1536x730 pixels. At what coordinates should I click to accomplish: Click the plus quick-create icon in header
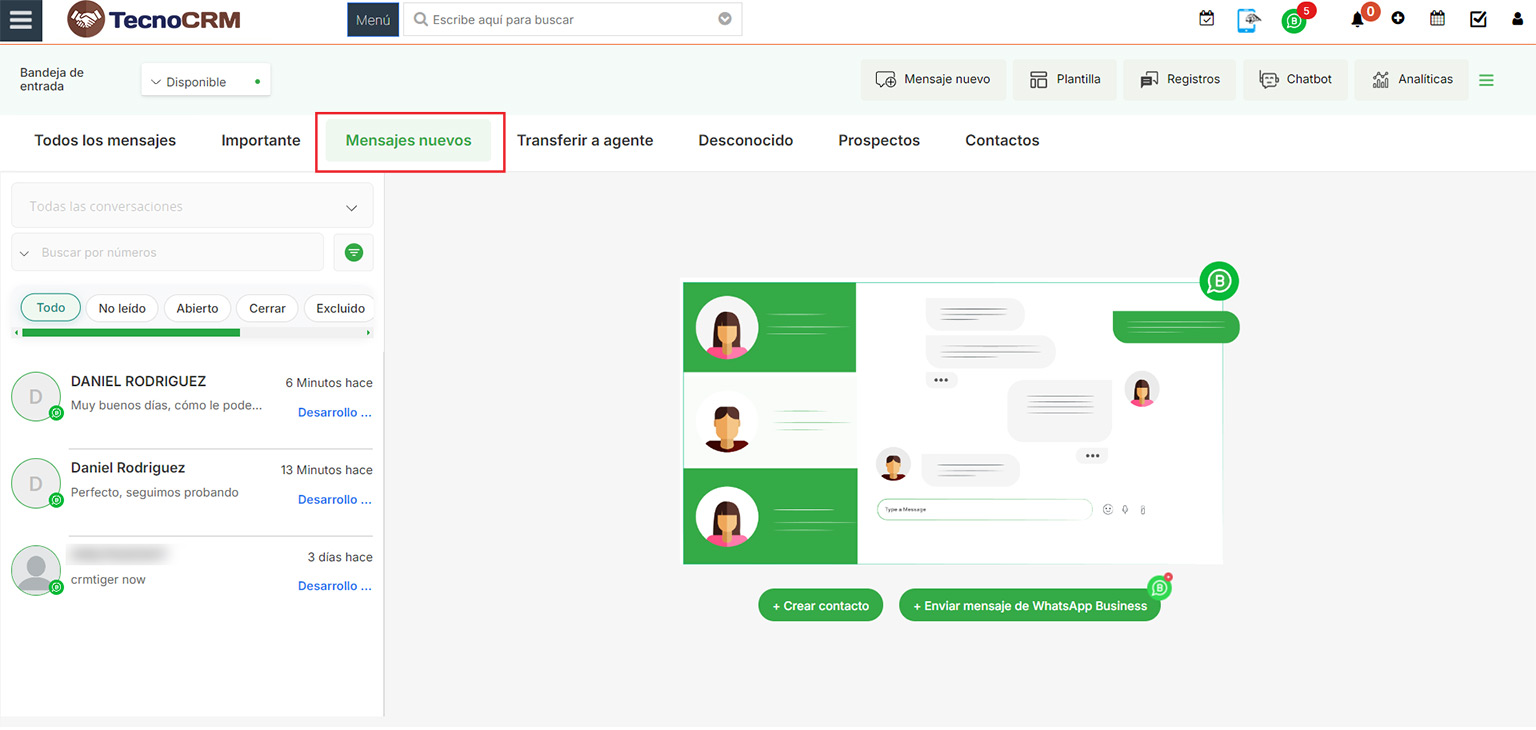coord(1398,19)
